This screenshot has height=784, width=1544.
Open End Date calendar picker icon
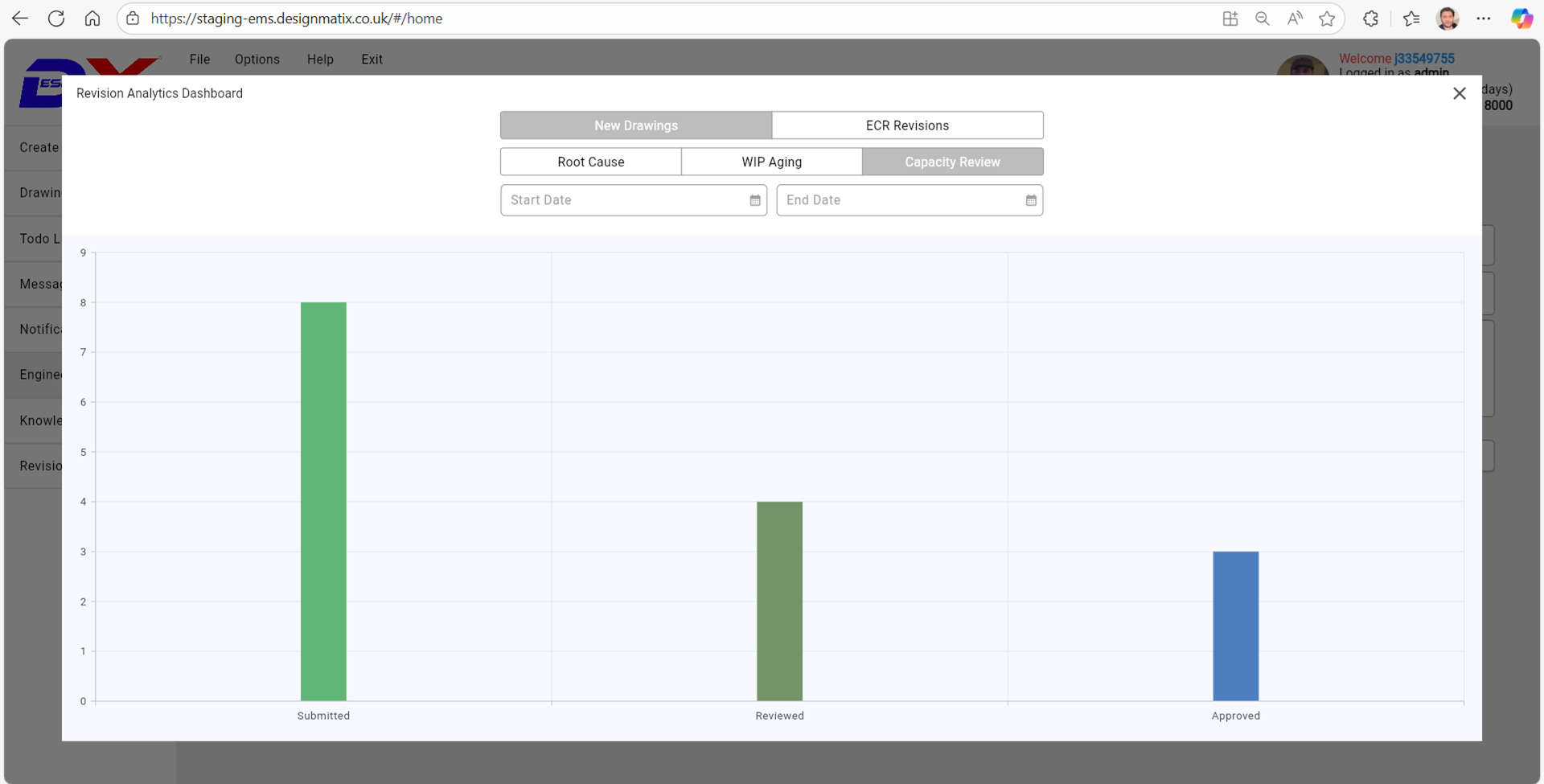pos(1030,200)
